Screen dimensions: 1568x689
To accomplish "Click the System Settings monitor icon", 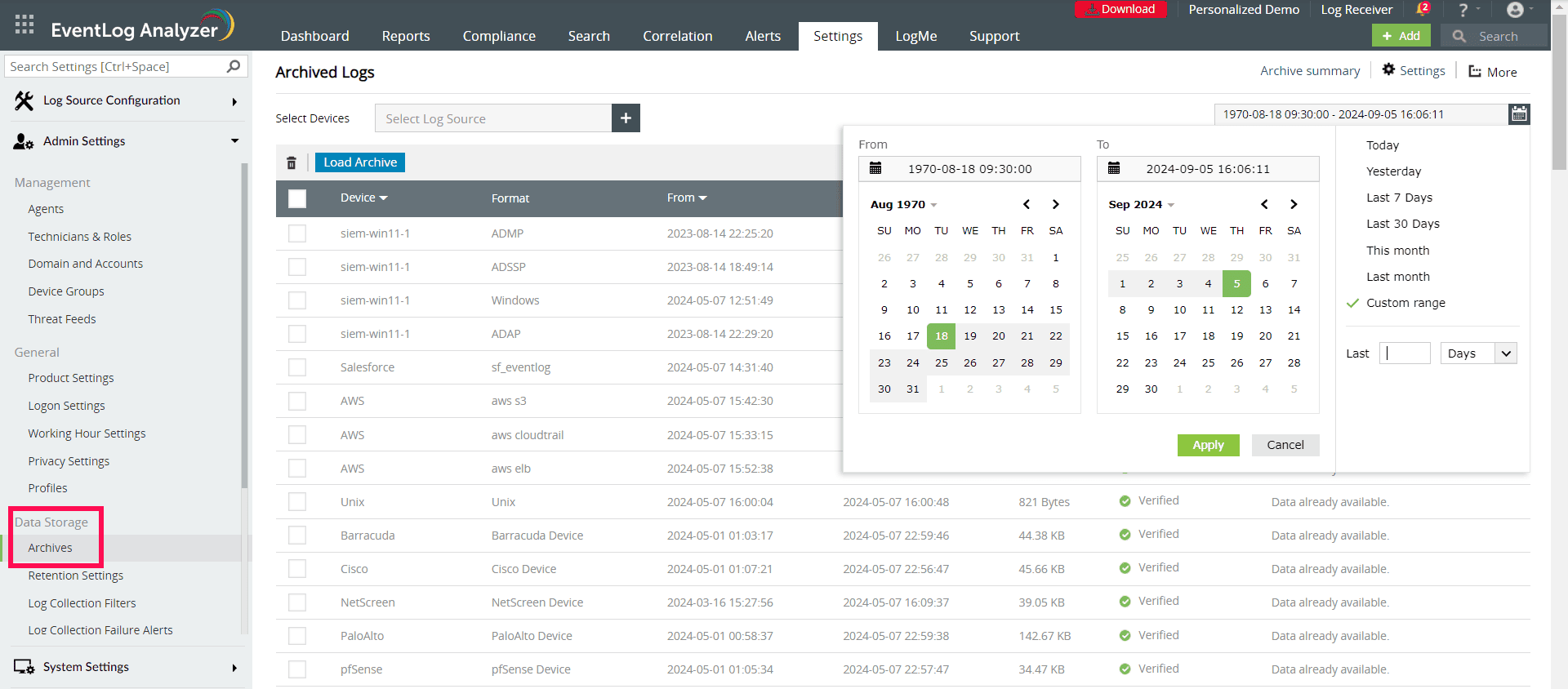I will (24, 667).
